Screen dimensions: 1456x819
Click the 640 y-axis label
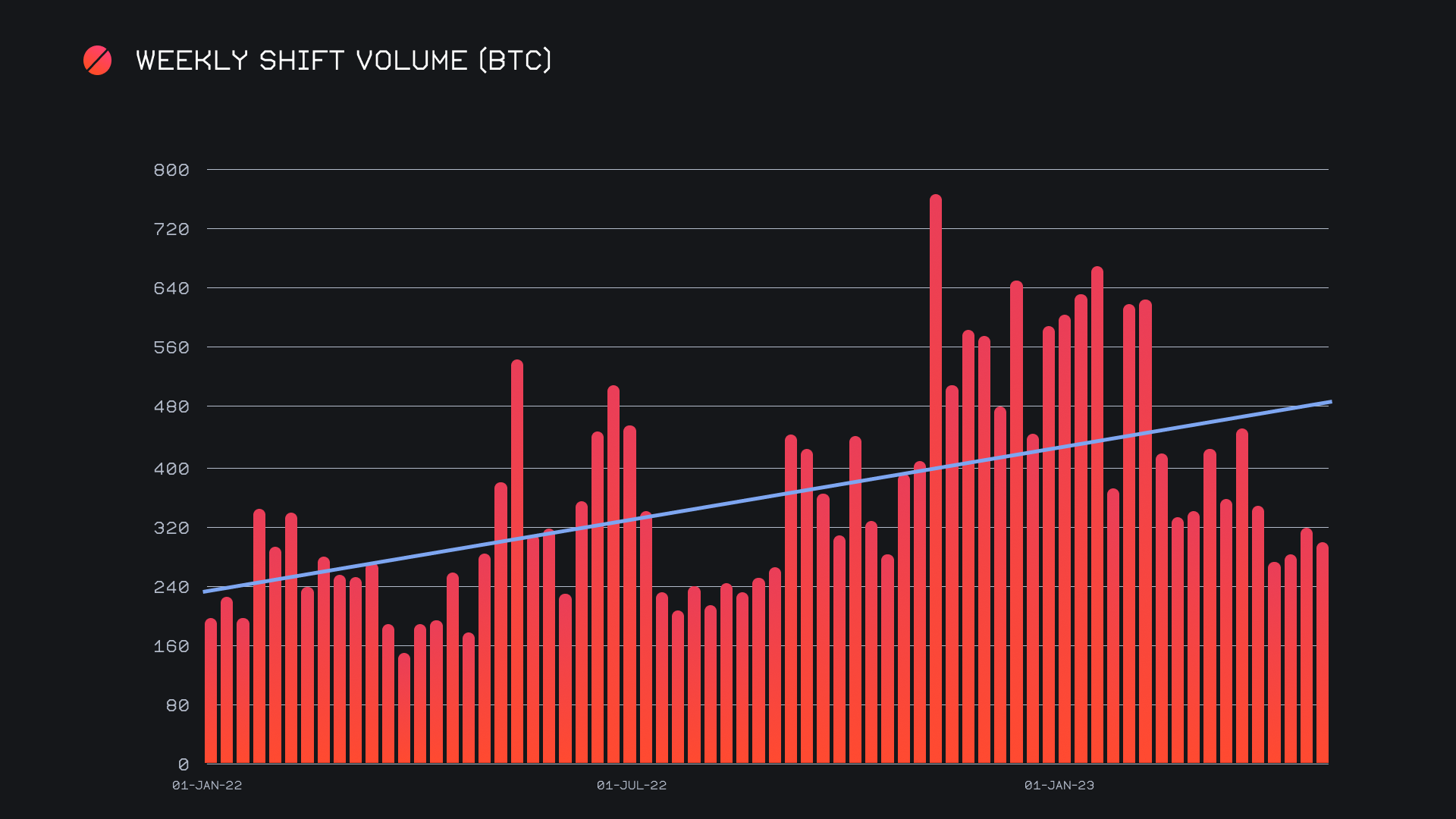click(x=171, y=288)
